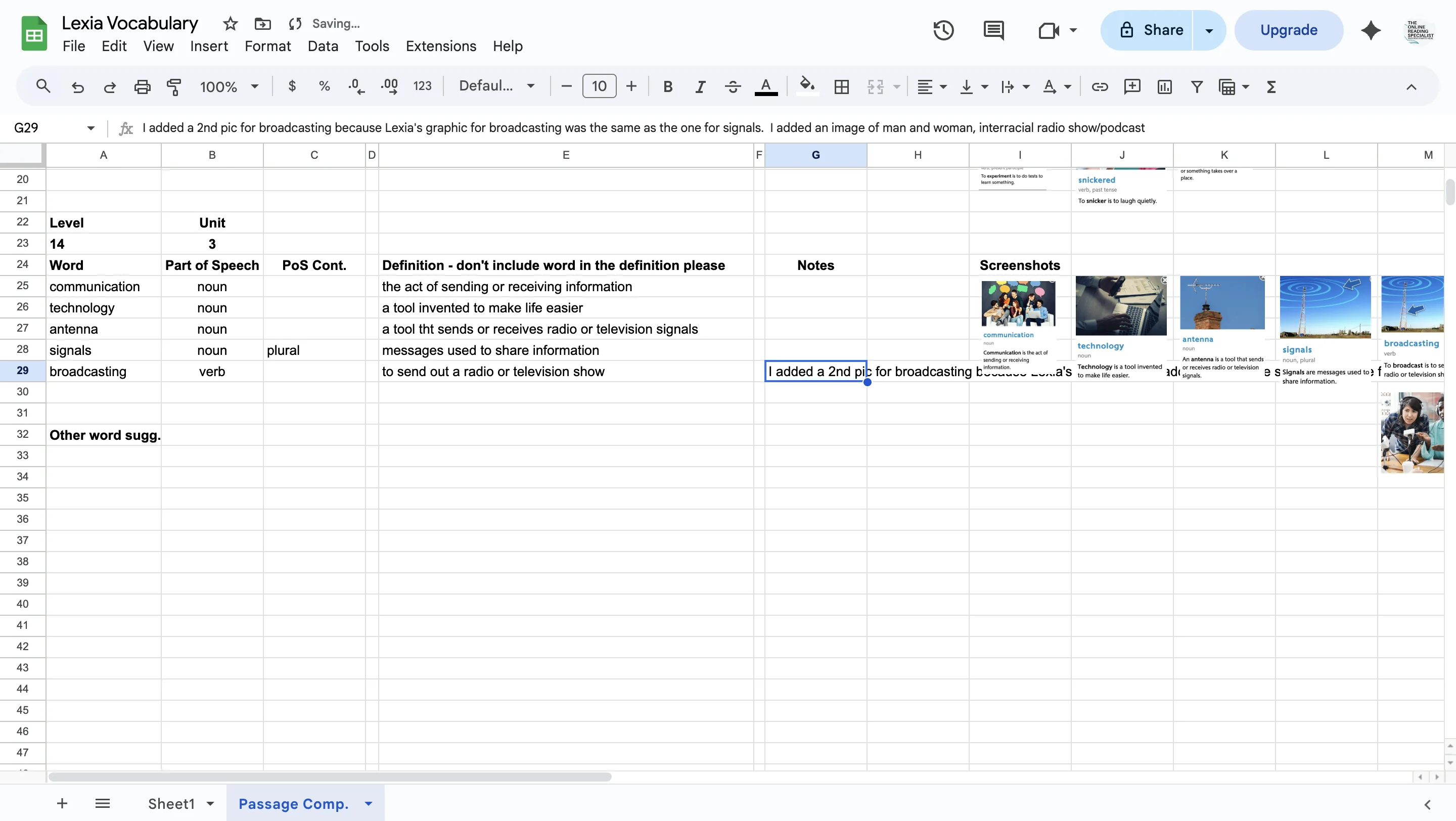Image resolution: width=1456 pixels, height=821 pixels.
Task: Open the name box dropdown
Action: pyautogui.click(x=90, y=128)
